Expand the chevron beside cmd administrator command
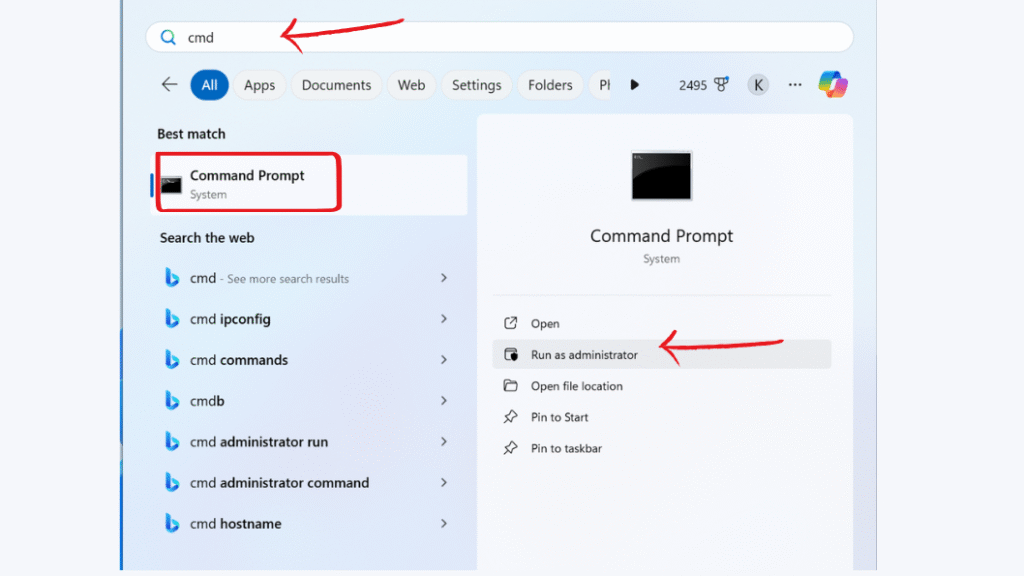The width and height of the screenshot is (1024, 576). [444, 483]
